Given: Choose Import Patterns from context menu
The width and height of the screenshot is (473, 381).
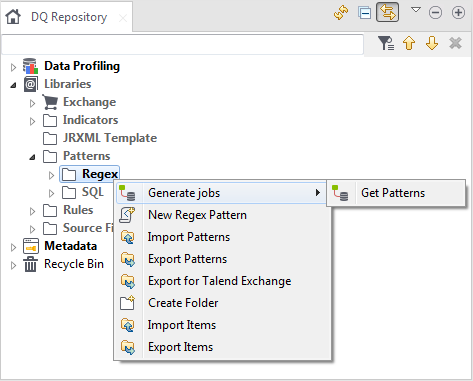Looking at the screenshot, I should (x=223, y=237).
